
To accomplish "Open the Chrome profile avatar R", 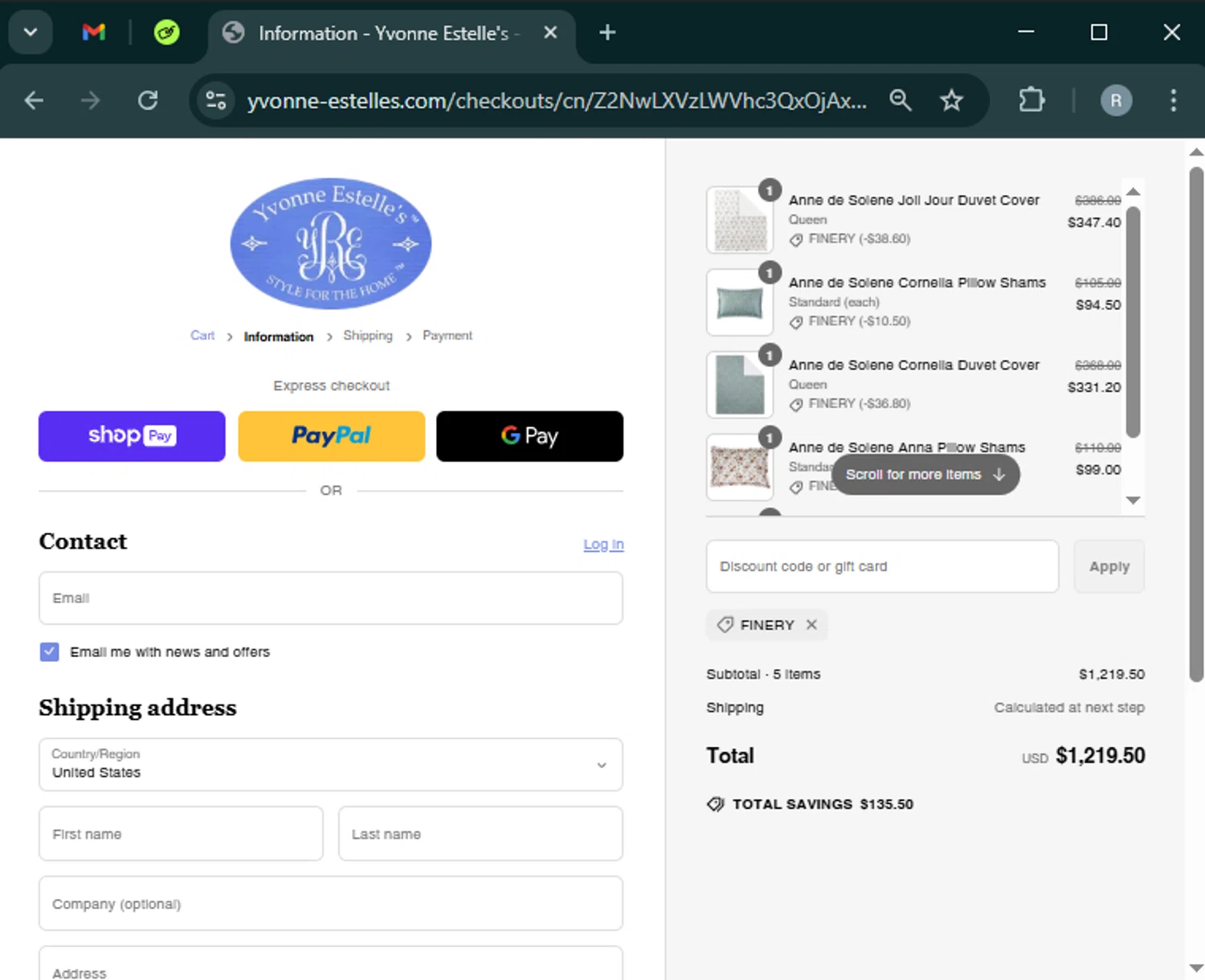I will point(1116,100).
